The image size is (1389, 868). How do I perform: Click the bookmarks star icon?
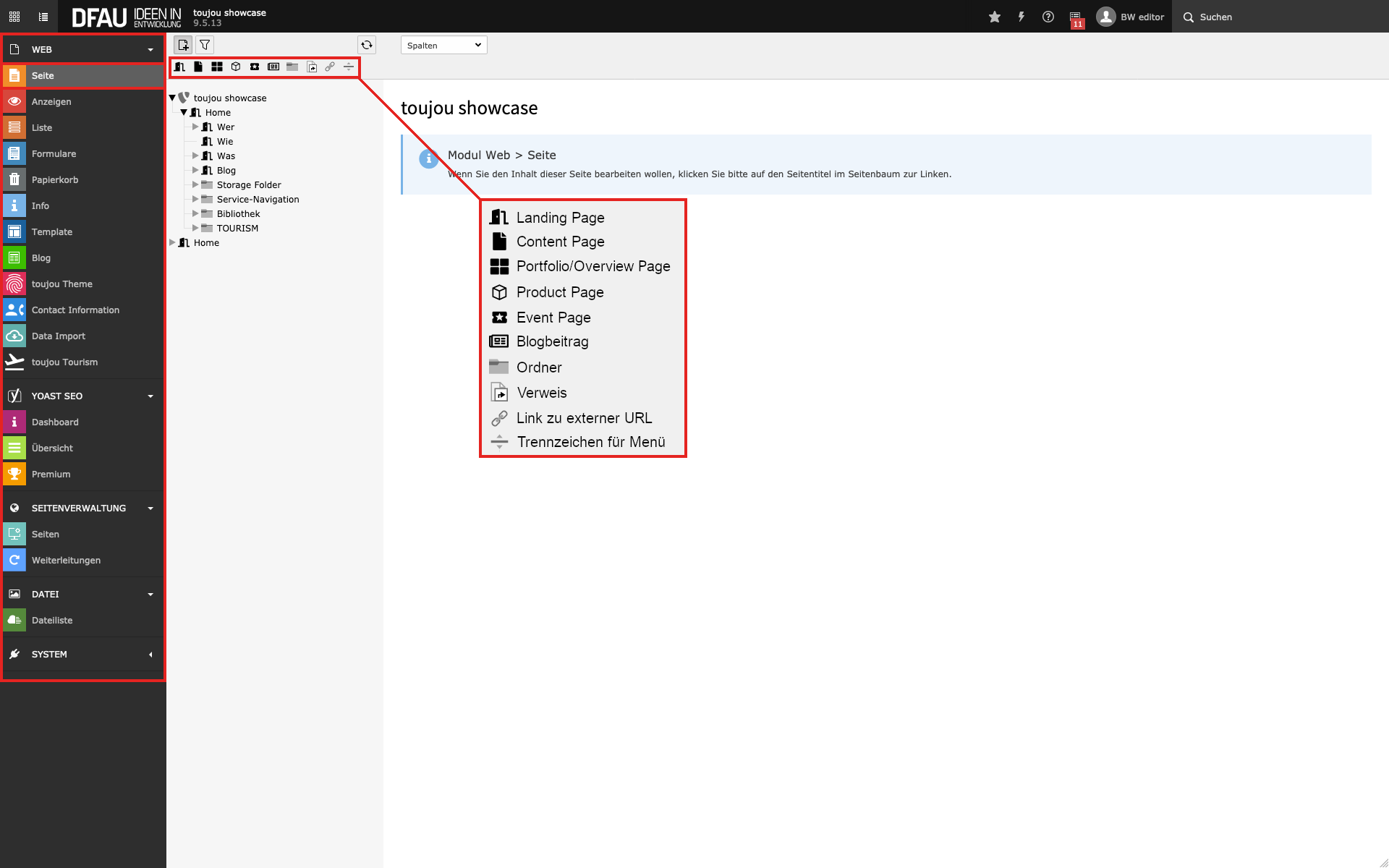click(x=995, y=17)
